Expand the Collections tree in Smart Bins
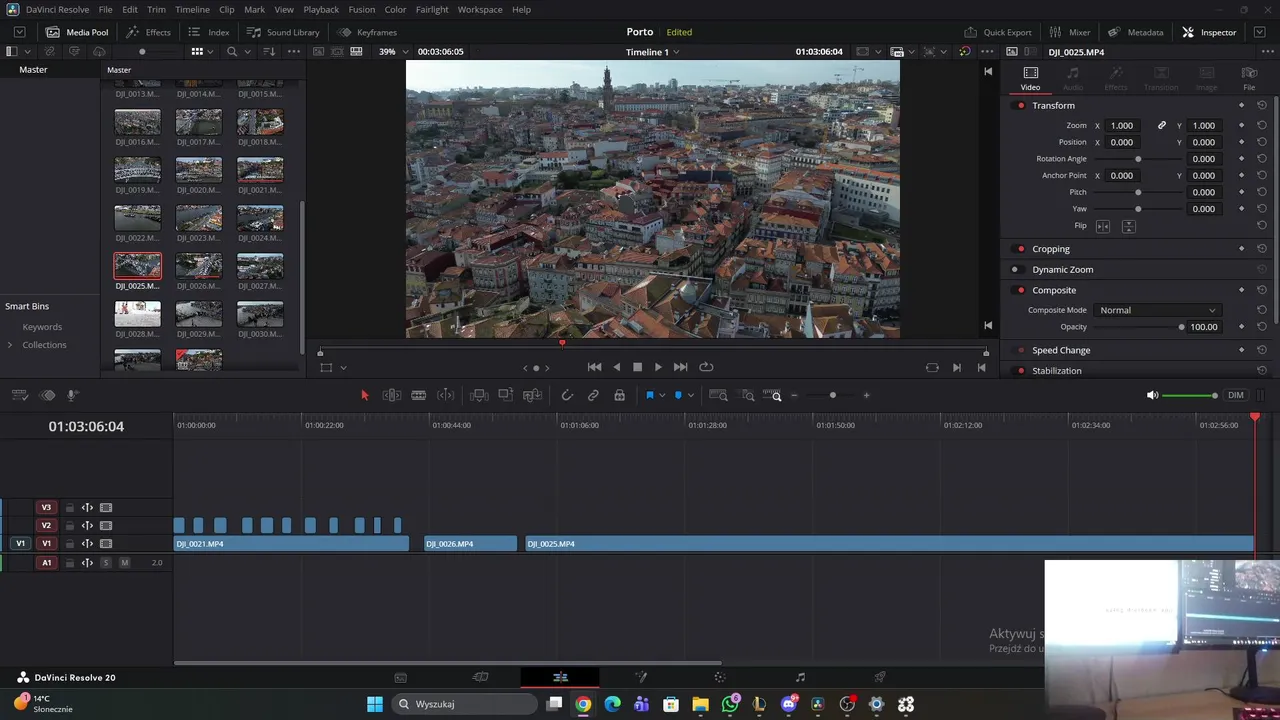Image resolution: width=1280 pixels, height=720 pixels. click(10, 345)
